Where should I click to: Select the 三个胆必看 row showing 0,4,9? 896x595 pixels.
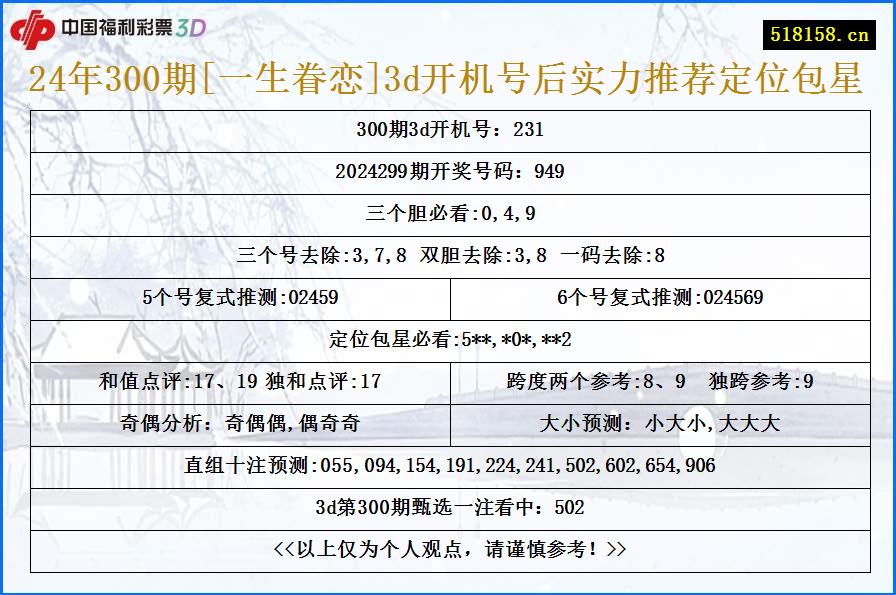click(x=448, y=214)
